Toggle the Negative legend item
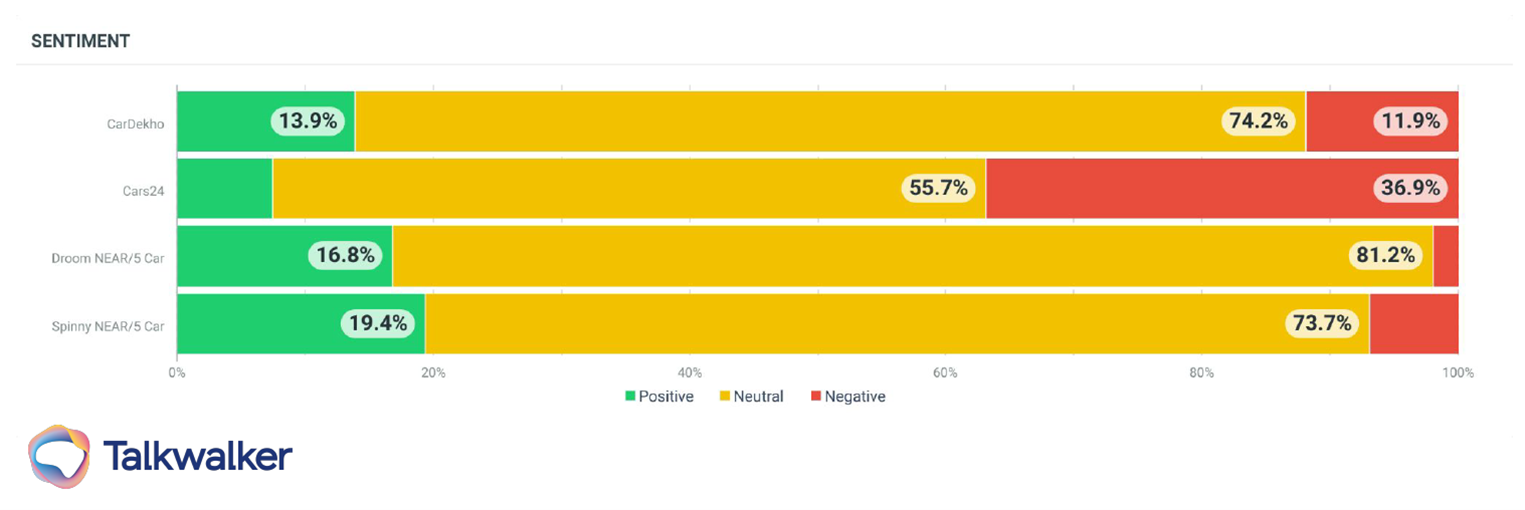Image resolution: width=1525 pixels, height=510 pixels. click(x=847, y=396)
